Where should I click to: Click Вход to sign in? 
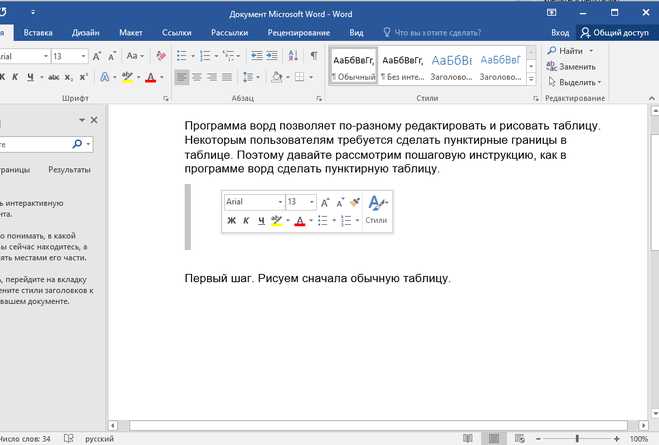pyautogui.click(x=560, y=33)
